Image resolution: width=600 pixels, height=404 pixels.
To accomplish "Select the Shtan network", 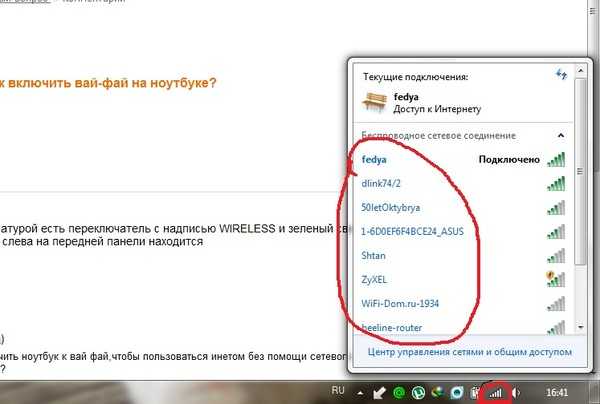I will point(463,256).
